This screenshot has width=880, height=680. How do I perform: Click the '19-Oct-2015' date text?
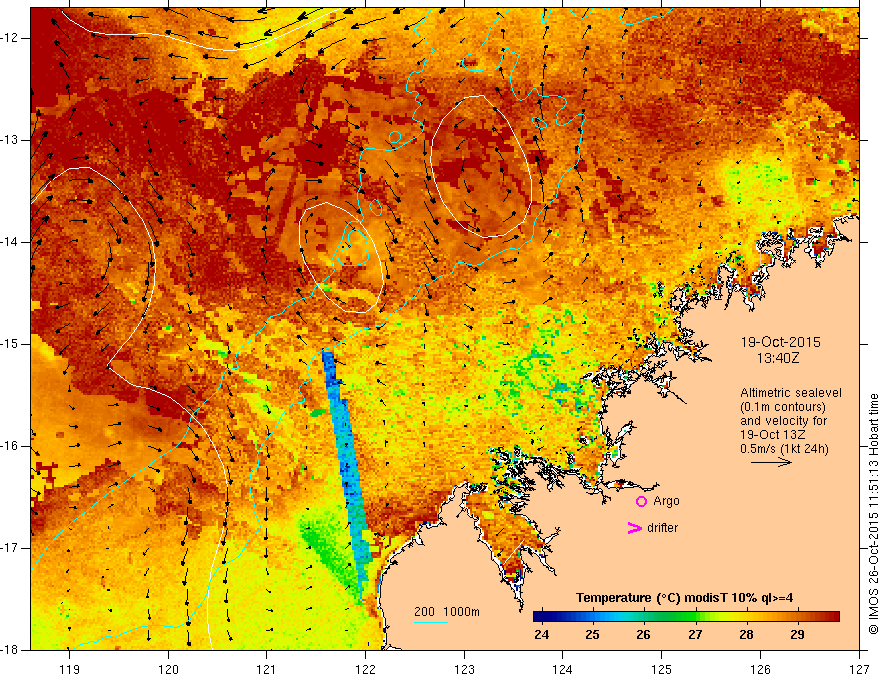click(x=781, y=342)
